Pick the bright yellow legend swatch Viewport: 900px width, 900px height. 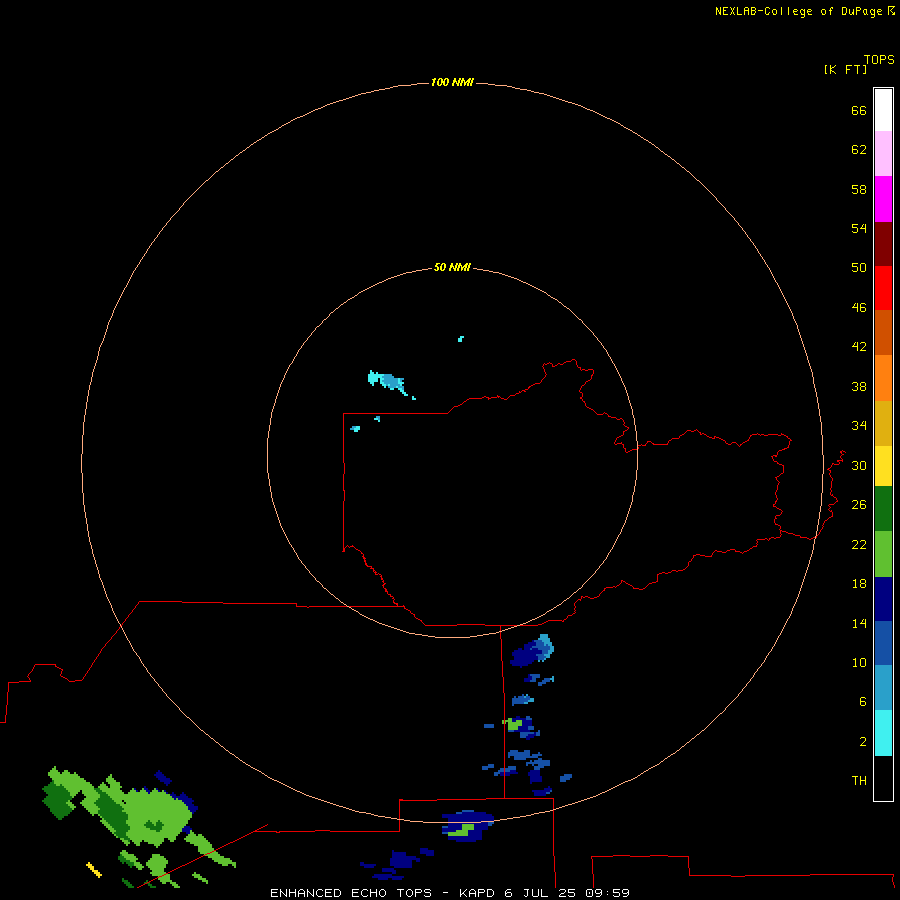tap(883, 466)
